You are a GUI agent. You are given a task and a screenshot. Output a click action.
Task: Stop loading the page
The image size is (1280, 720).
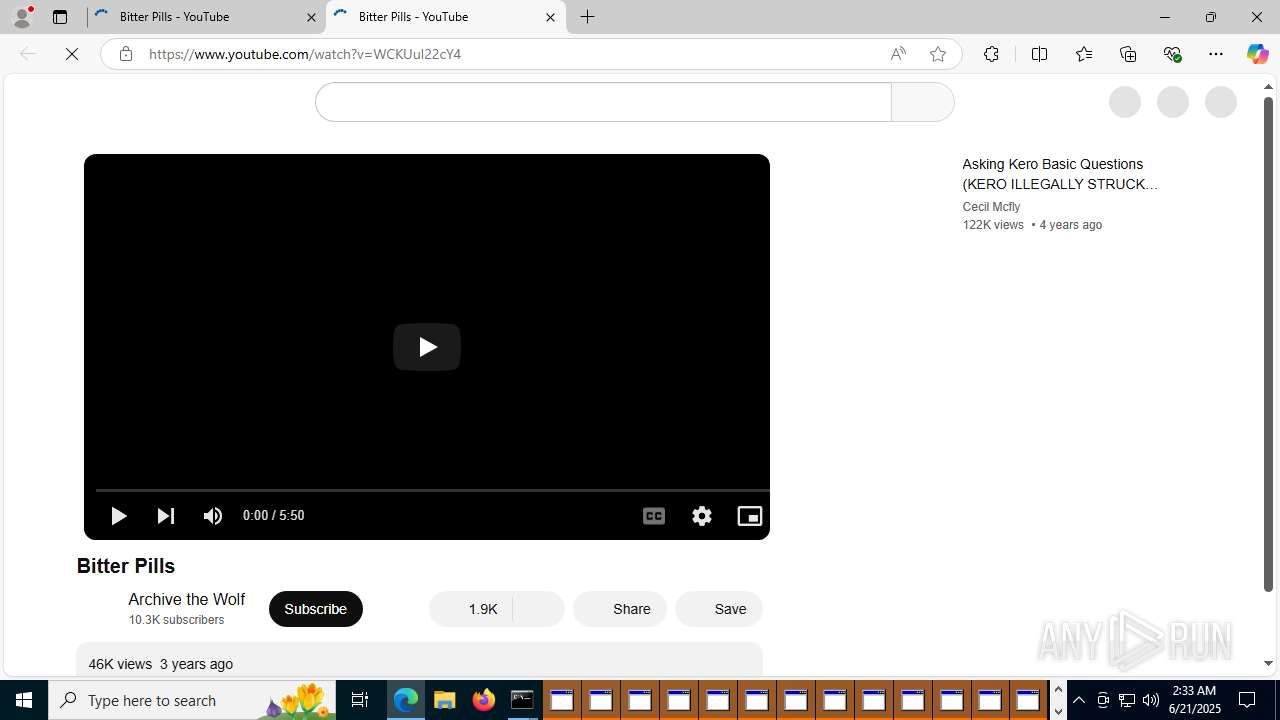coord(72,54)
